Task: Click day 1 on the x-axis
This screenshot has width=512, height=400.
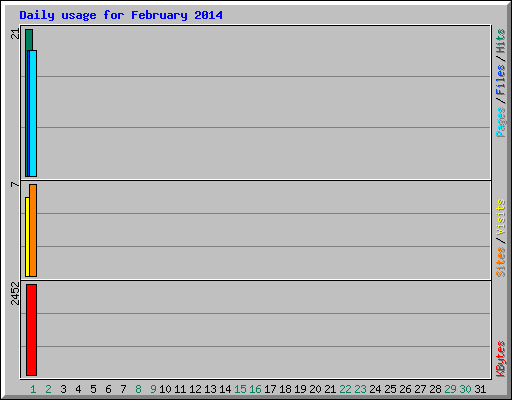Action: [x=33, y=389]
